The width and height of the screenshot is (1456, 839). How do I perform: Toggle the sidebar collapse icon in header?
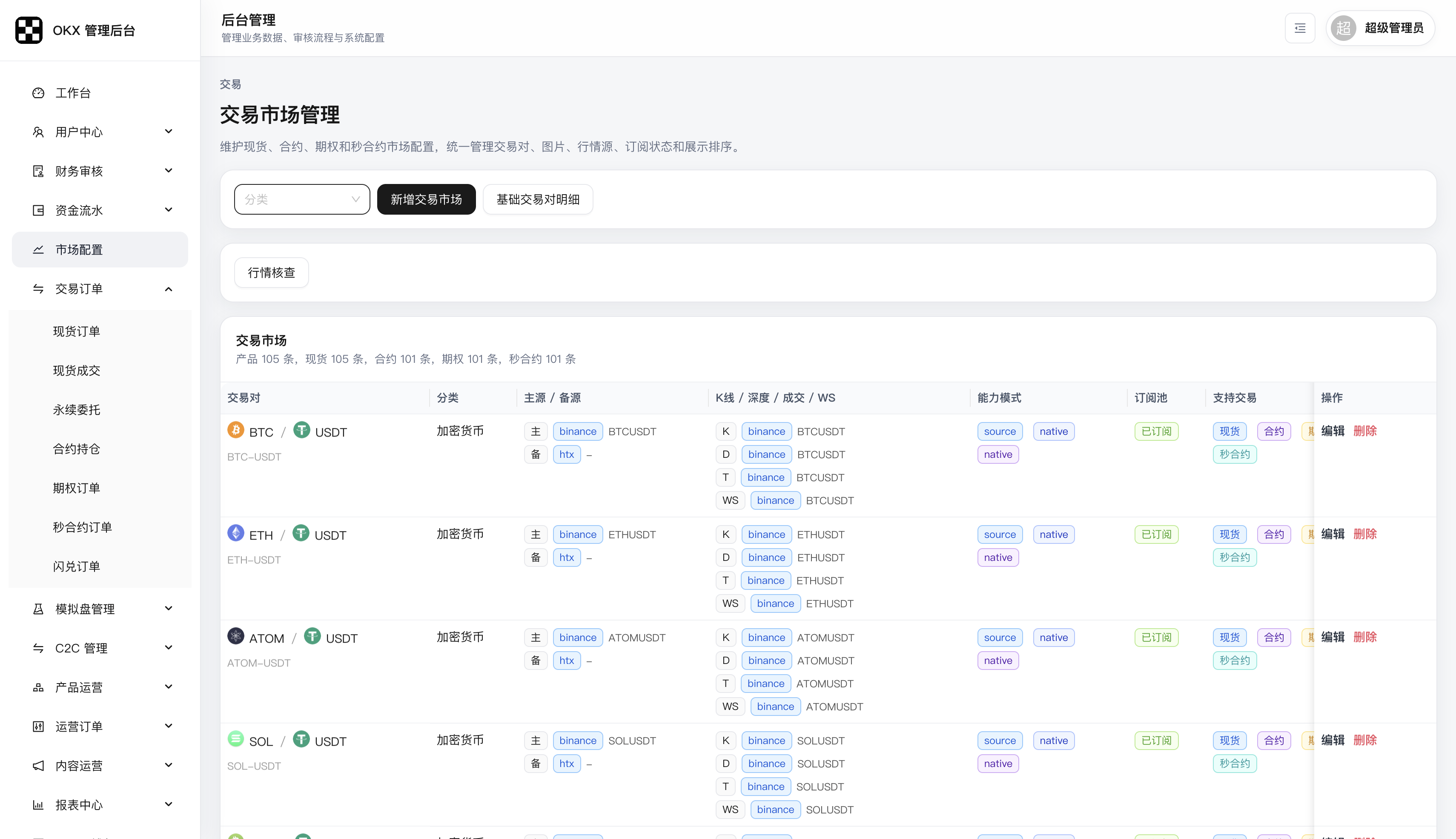coord(1300,28)
